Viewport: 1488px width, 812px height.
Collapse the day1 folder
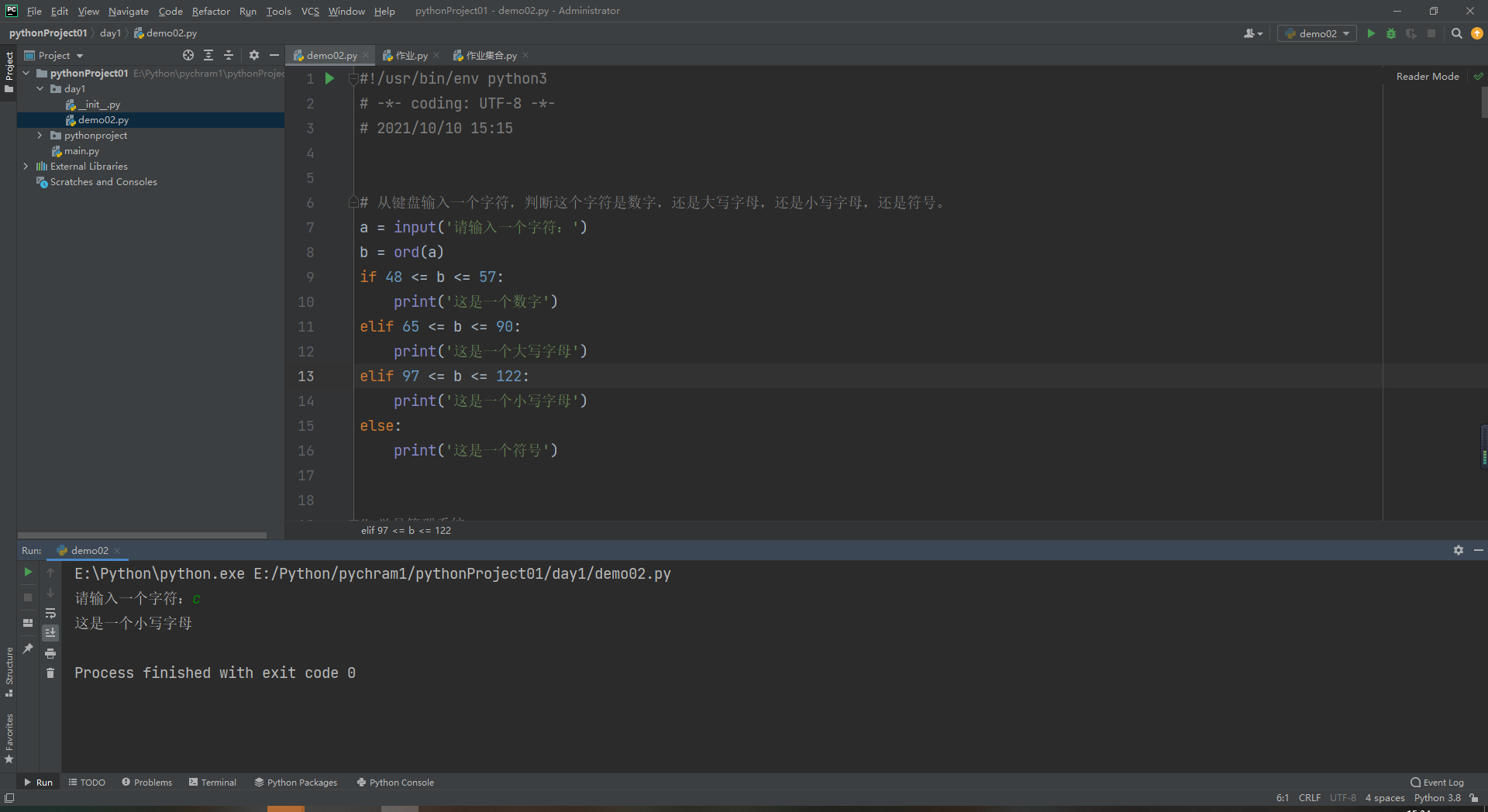[x=40, y=88]
